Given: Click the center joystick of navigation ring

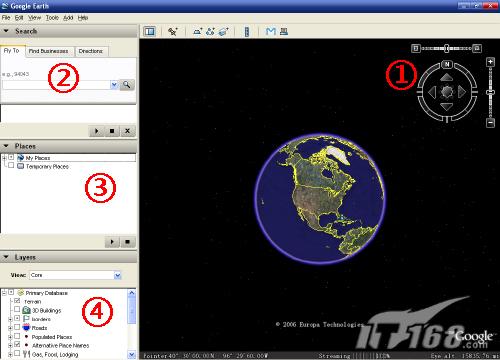Looking at the screenshot, I should (447, 92).
